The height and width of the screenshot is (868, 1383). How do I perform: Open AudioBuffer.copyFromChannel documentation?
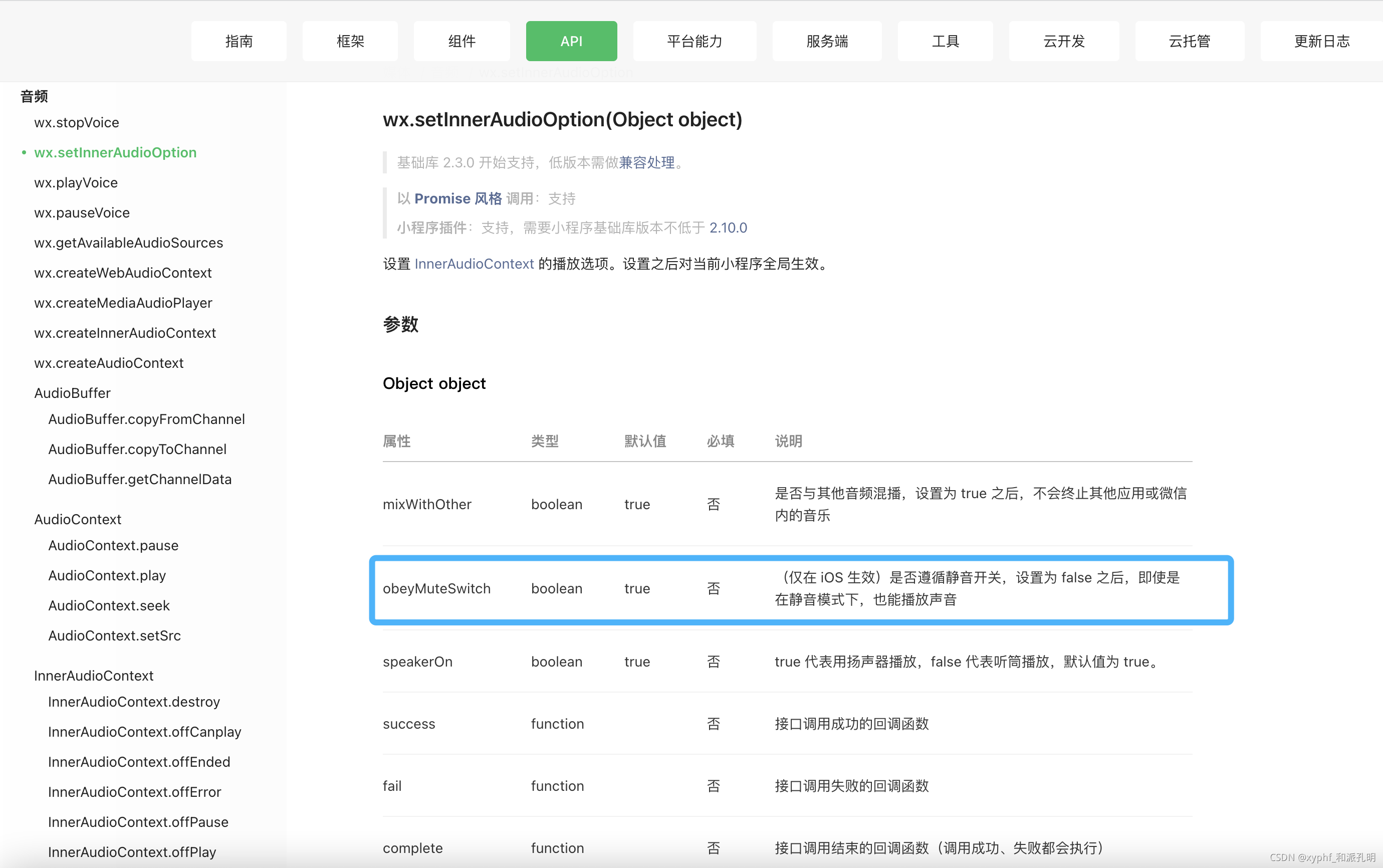pos(146,419)
